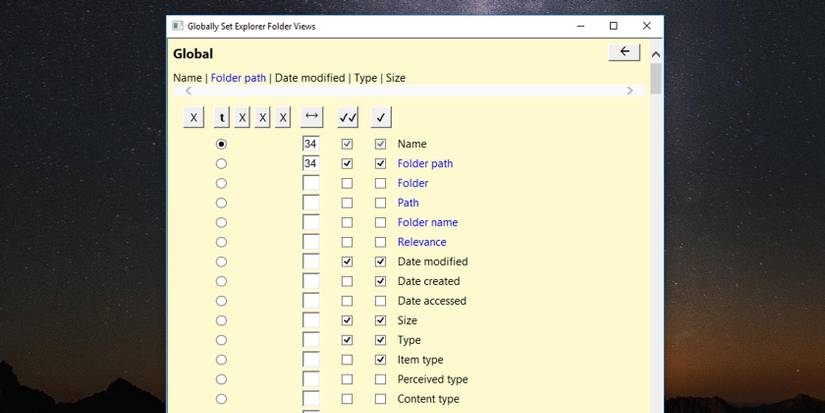Click the Date accessed label
This screenshot has height=413, width=825.
coord(432,301)
